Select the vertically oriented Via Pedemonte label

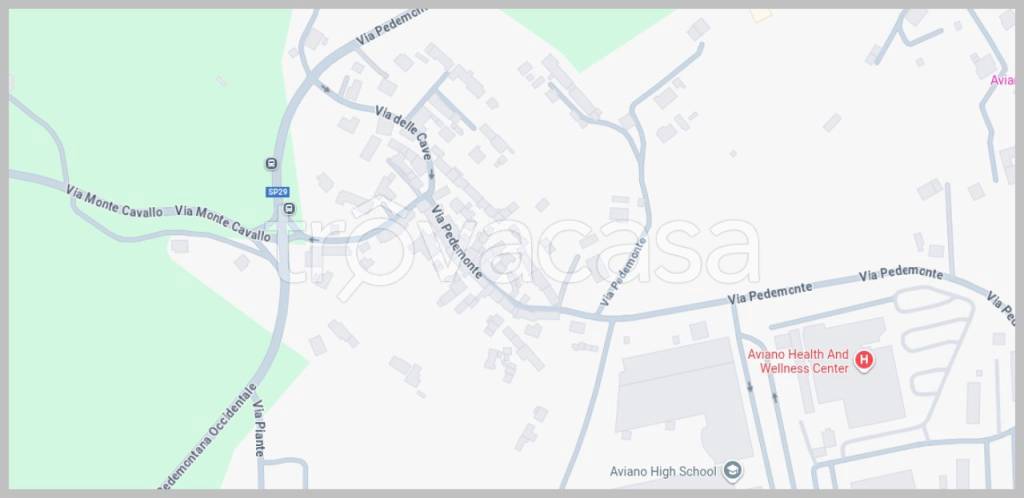623,272
